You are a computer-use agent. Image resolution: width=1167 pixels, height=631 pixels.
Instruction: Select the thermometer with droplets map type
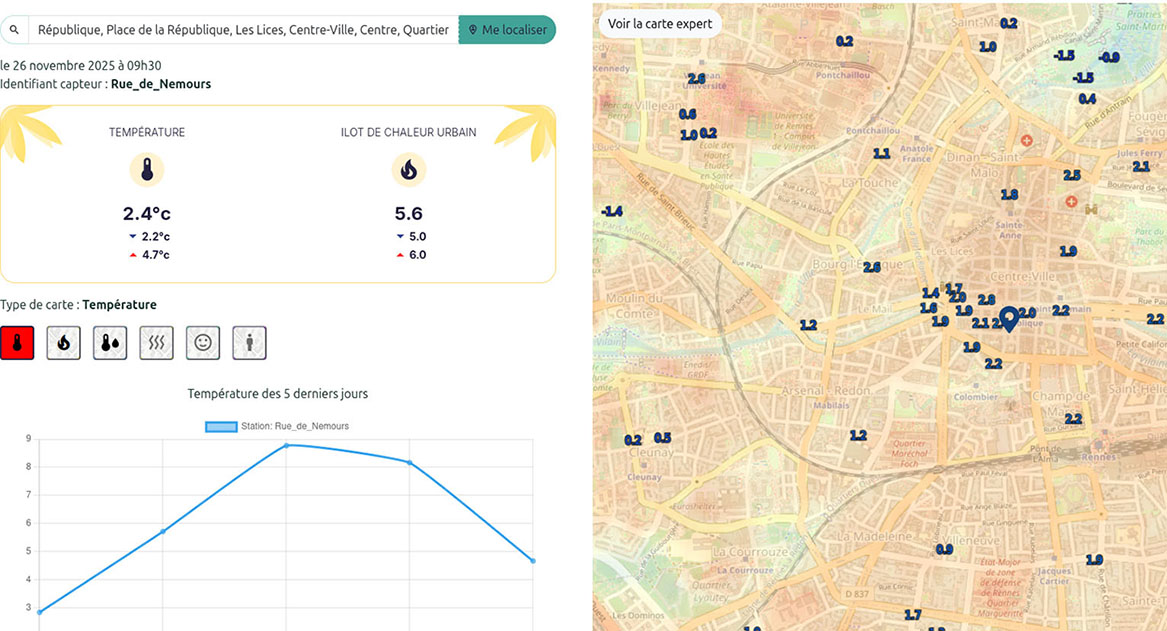pyautogui.click(x=110, y=343)
